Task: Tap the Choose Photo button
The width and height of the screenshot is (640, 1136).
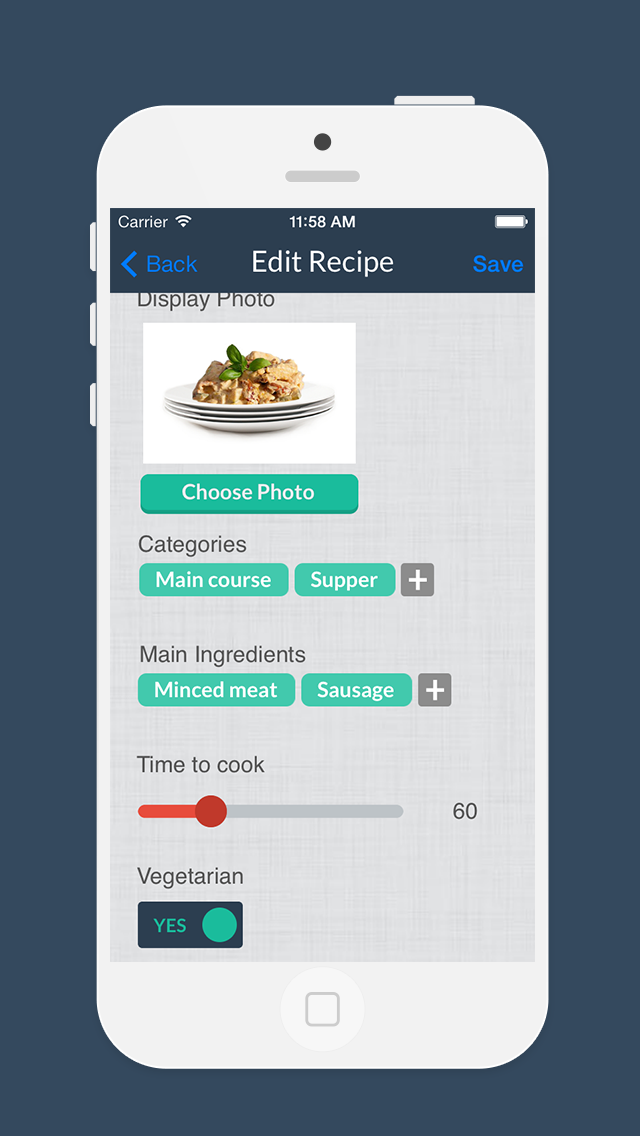Action: pyautogui.click(x=248, y=493)
